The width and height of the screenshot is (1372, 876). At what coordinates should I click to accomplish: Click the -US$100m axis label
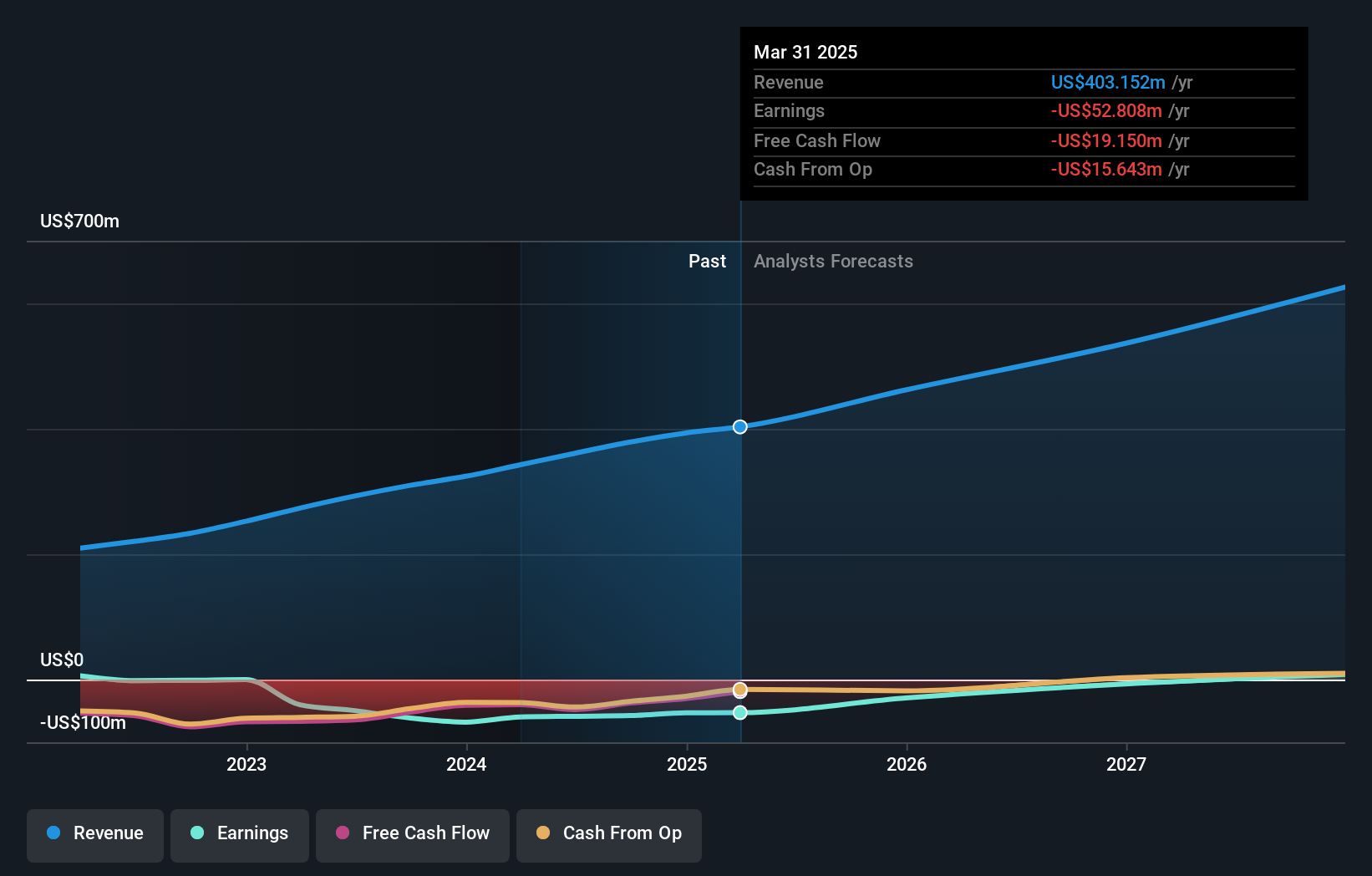[x=84, y=722]
